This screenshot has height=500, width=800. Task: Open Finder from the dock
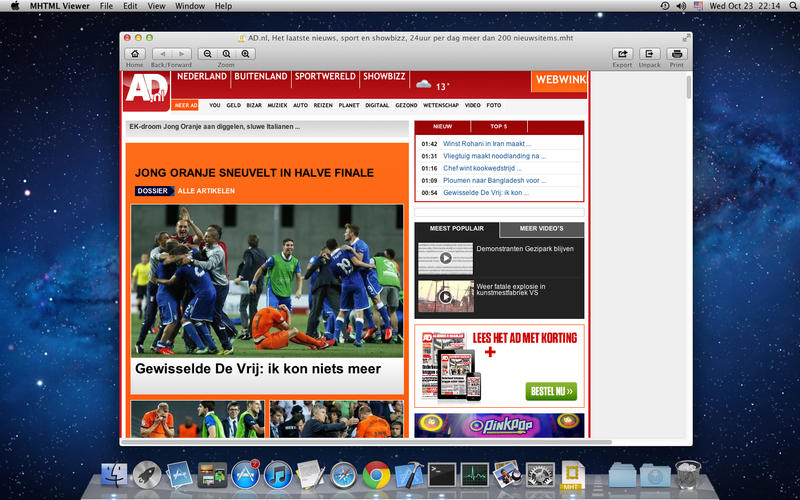pyautogui.click(x=114, y=475)
